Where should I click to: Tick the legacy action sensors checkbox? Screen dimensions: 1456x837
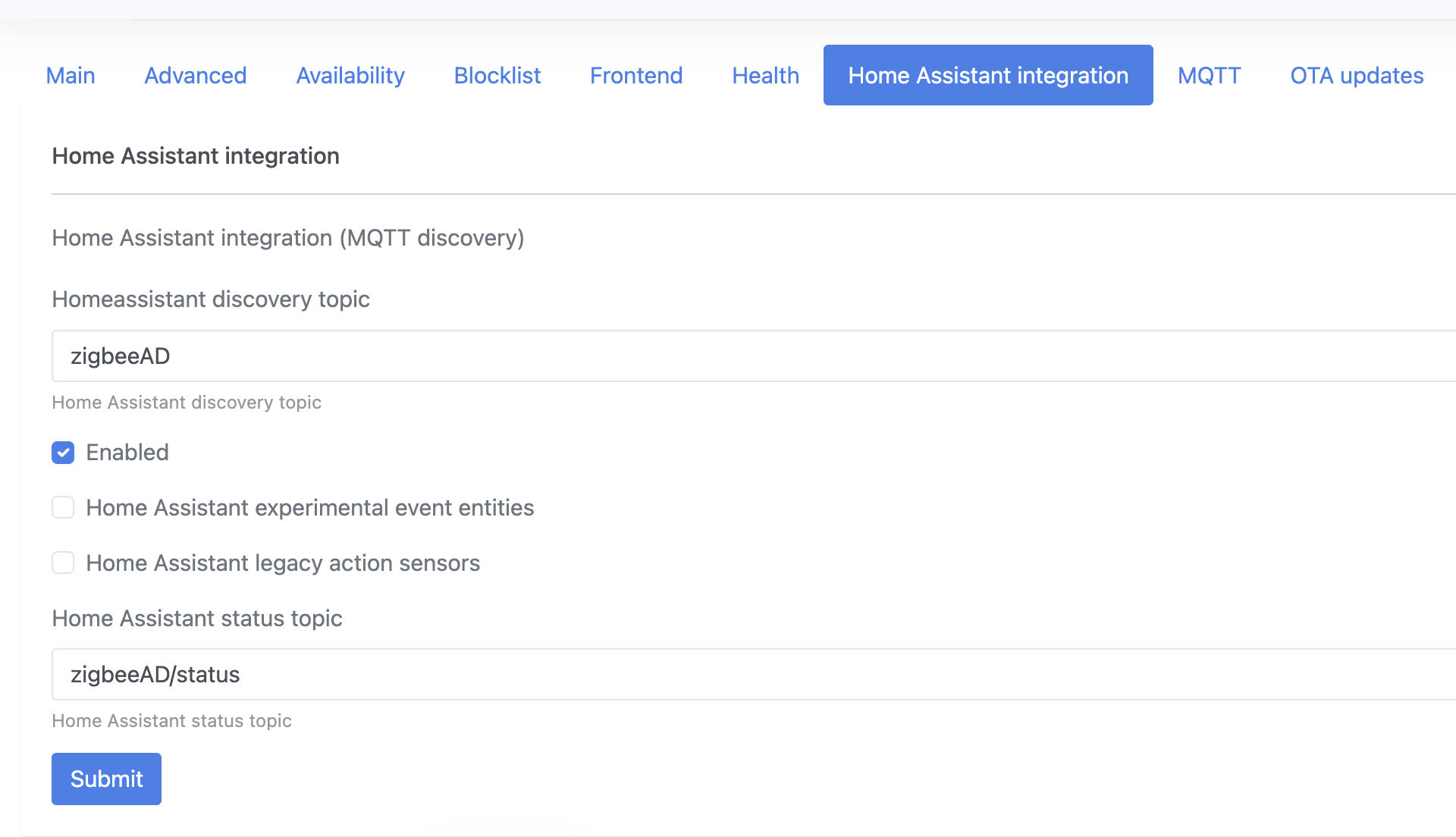click(x=63, y=563)
